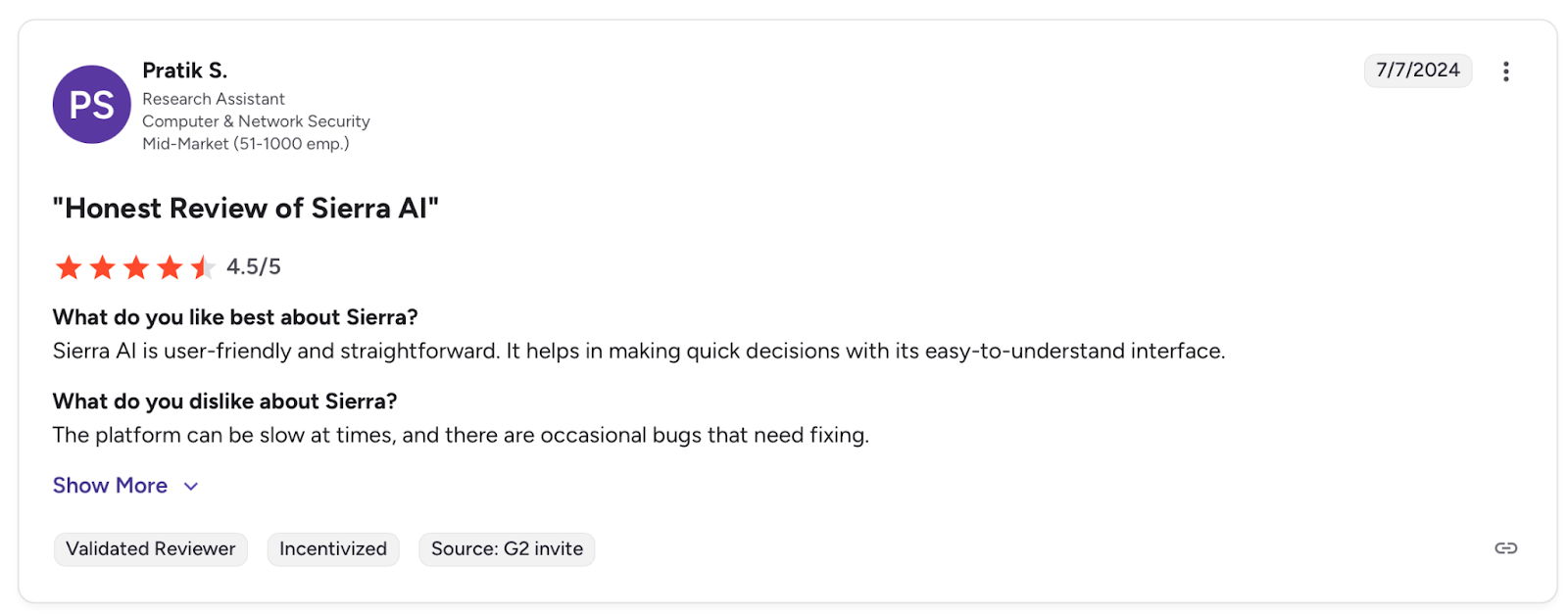Screen dimensions: 1568x614
Task: Click the Computer & Network Security industry text
Action: 256,121
